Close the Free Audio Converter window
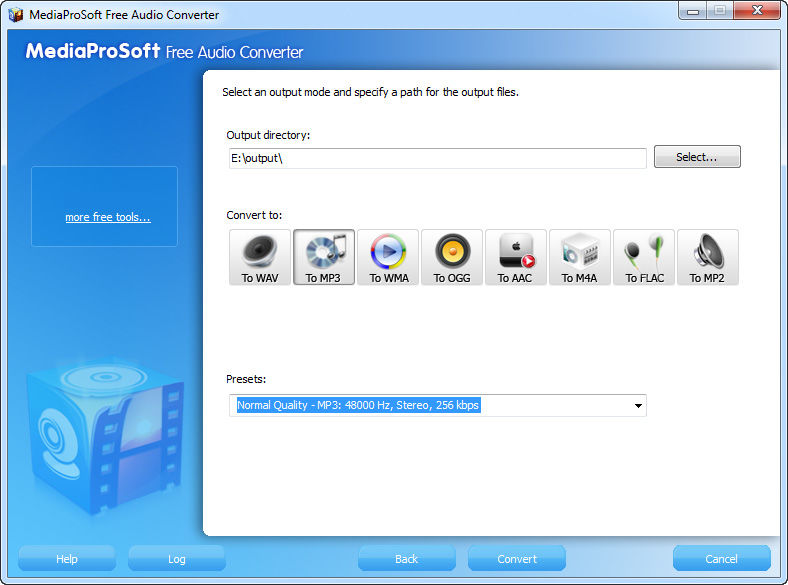Image resolution: width=788 pixels, height=585 pixels. click(757, 11)
